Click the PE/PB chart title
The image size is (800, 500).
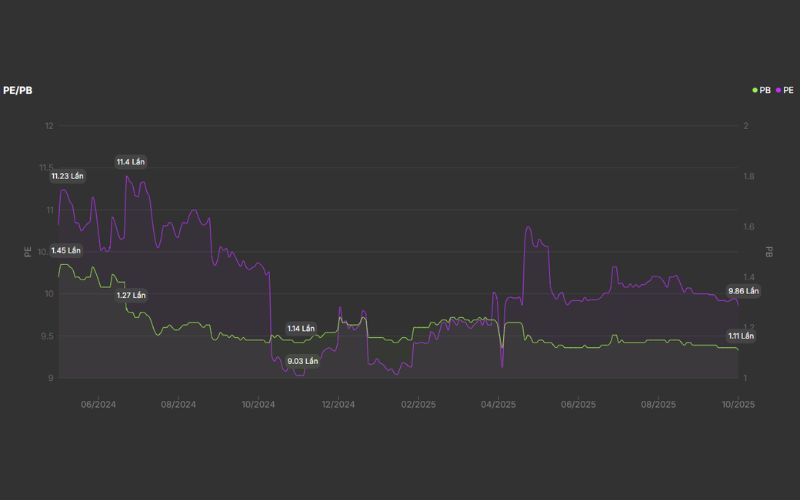click(18, 90)
